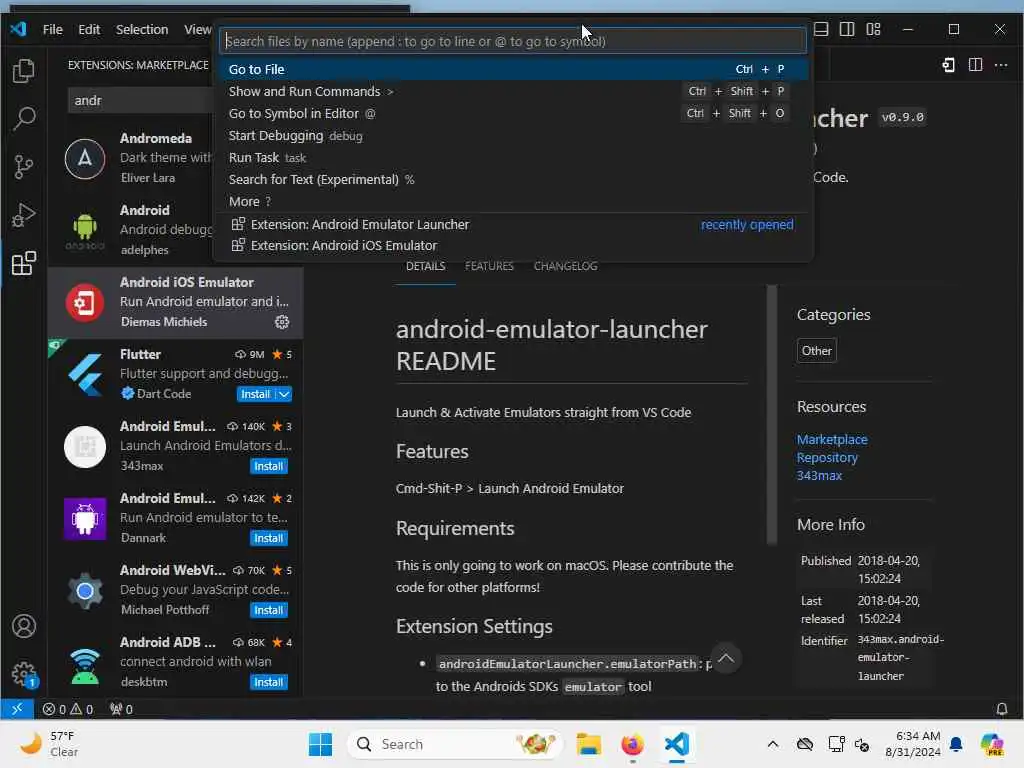Click the manage gear on Android iOS Emulator
Image resolution: width=1024 pixels, height=768 pixels.
tap(282, 322)
